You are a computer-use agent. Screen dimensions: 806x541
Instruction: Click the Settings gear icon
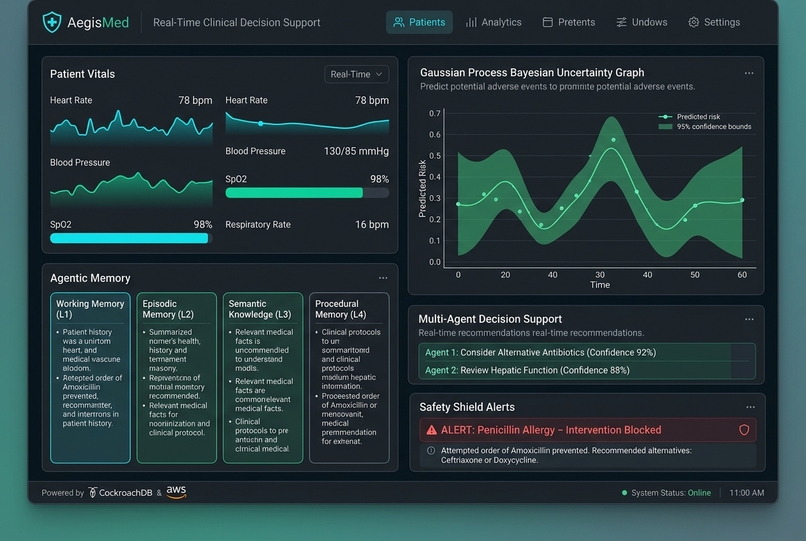693,22
